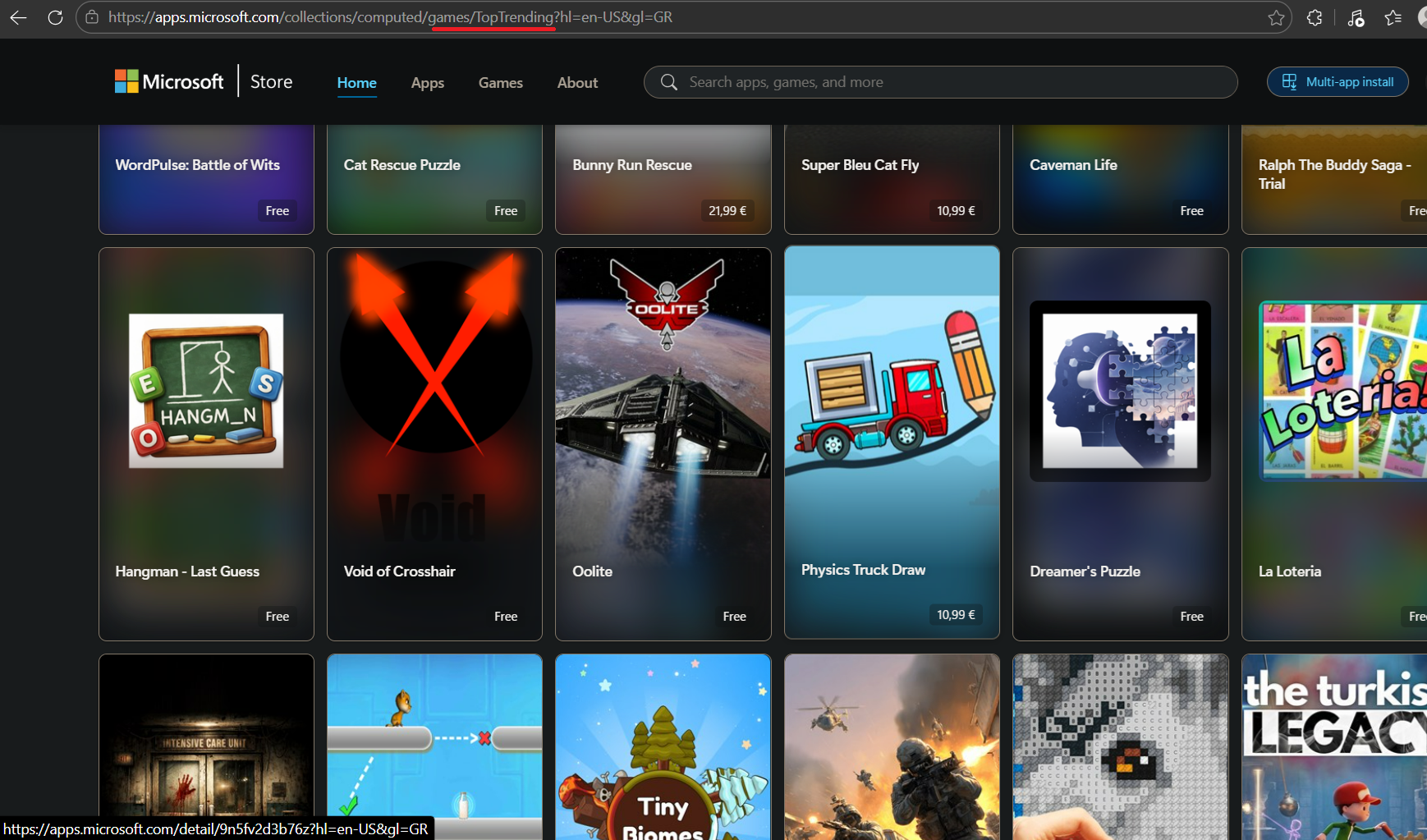Bookmark this page with the star icon
Screen dimensions: 1427x840
(1276, 17)
